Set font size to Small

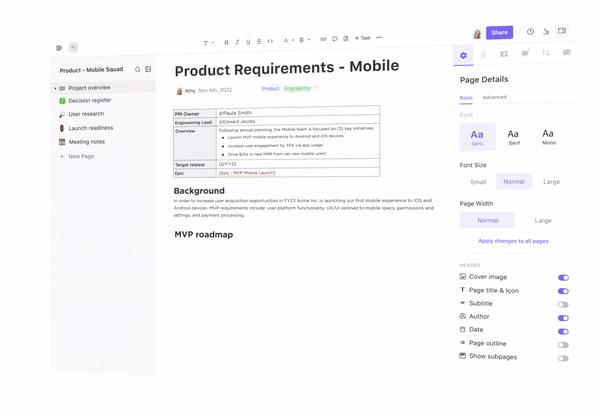pyautogui.click(x=478, y=182)
